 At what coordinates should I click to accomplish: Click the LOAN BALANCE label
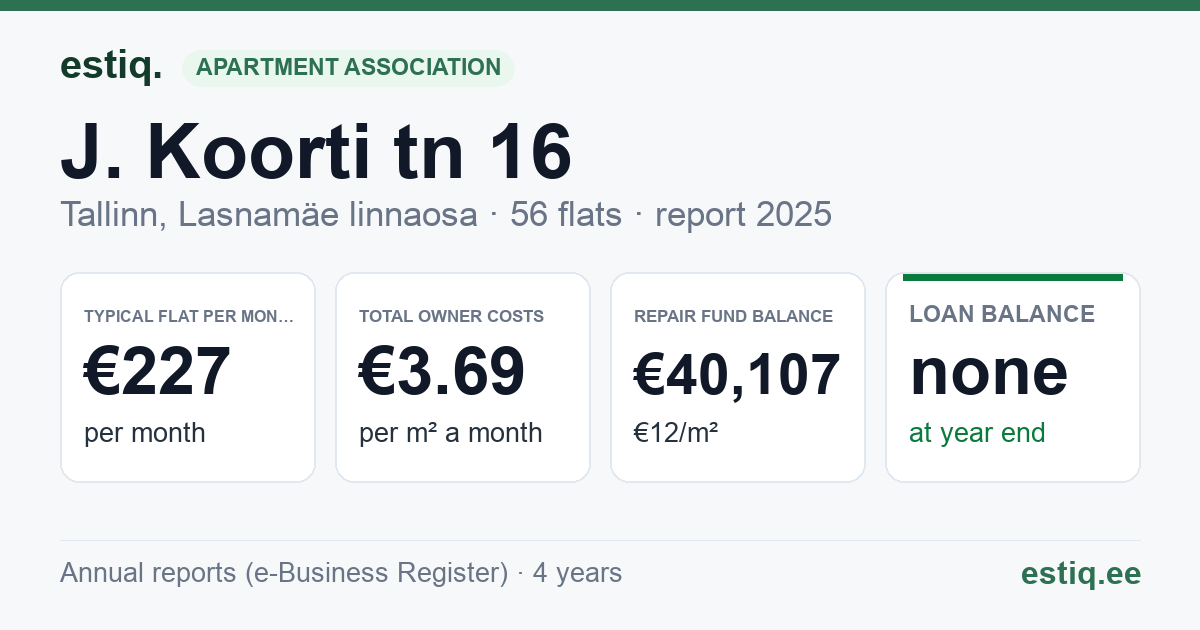point(1002,314)
